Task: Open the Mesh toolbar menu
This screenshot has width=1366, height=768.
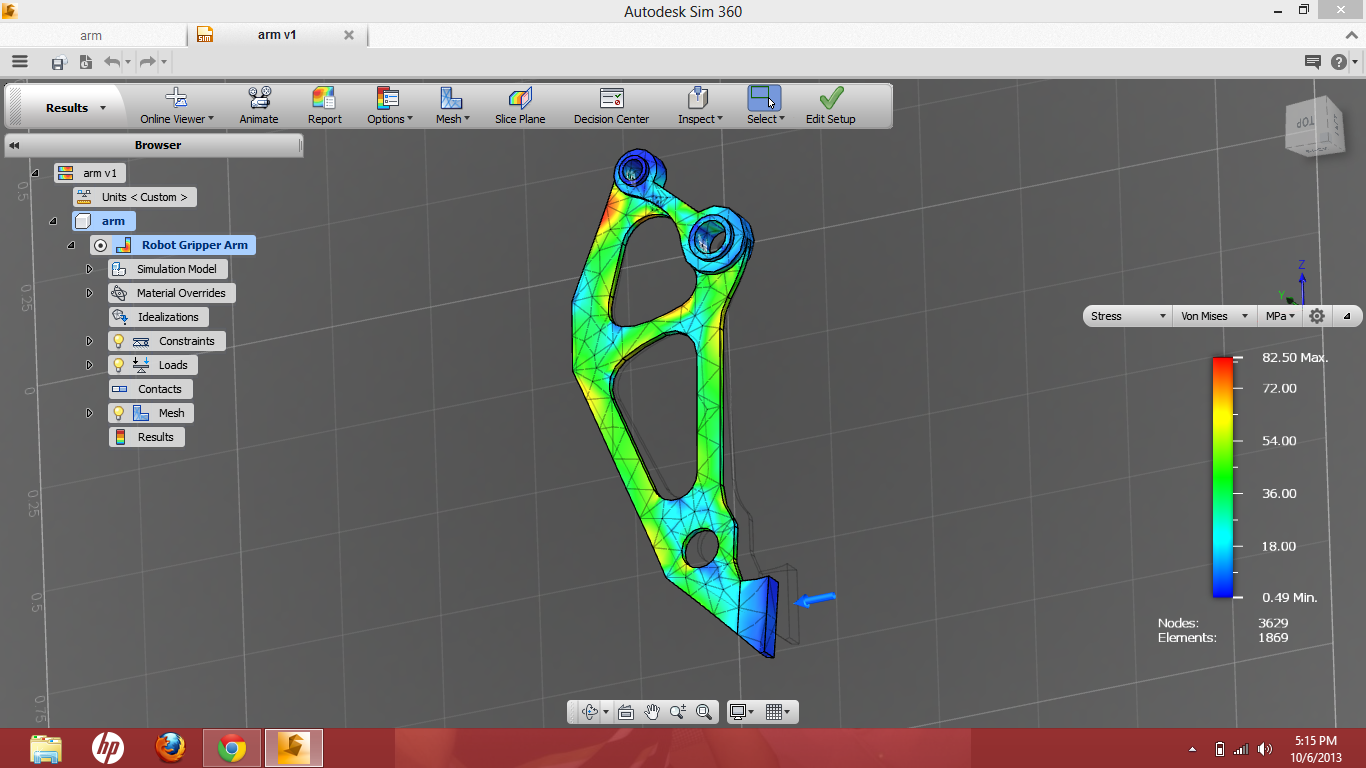Action: [x=452, y=106]
